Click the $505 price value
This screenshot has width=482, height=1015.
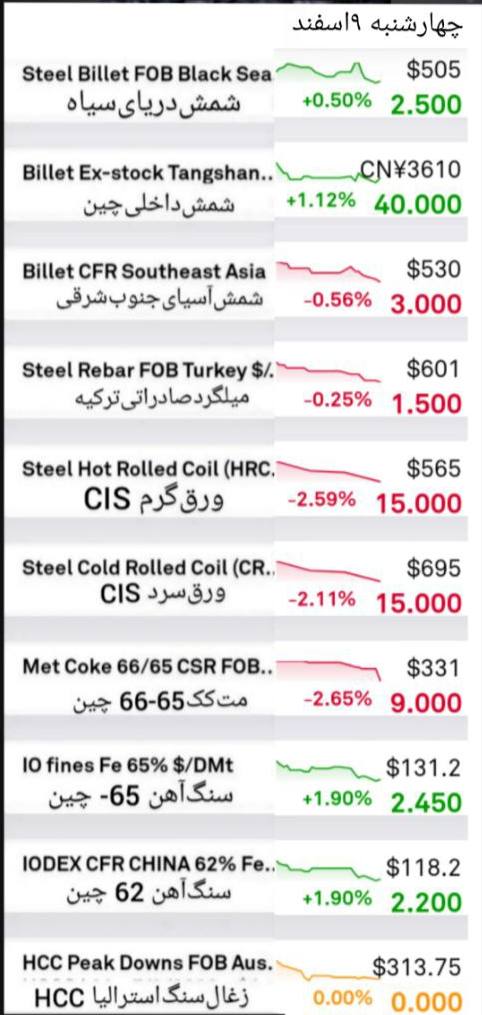click(433, 69)
